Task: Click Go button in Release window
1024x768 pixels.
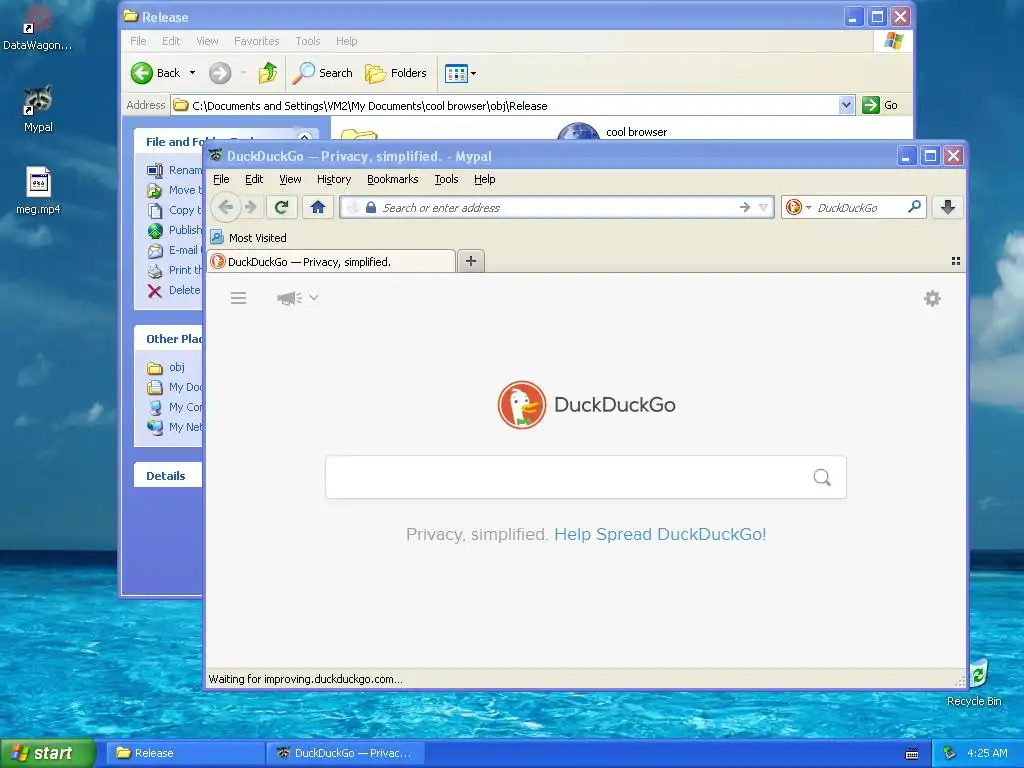Action: click(x=880, y=105)
